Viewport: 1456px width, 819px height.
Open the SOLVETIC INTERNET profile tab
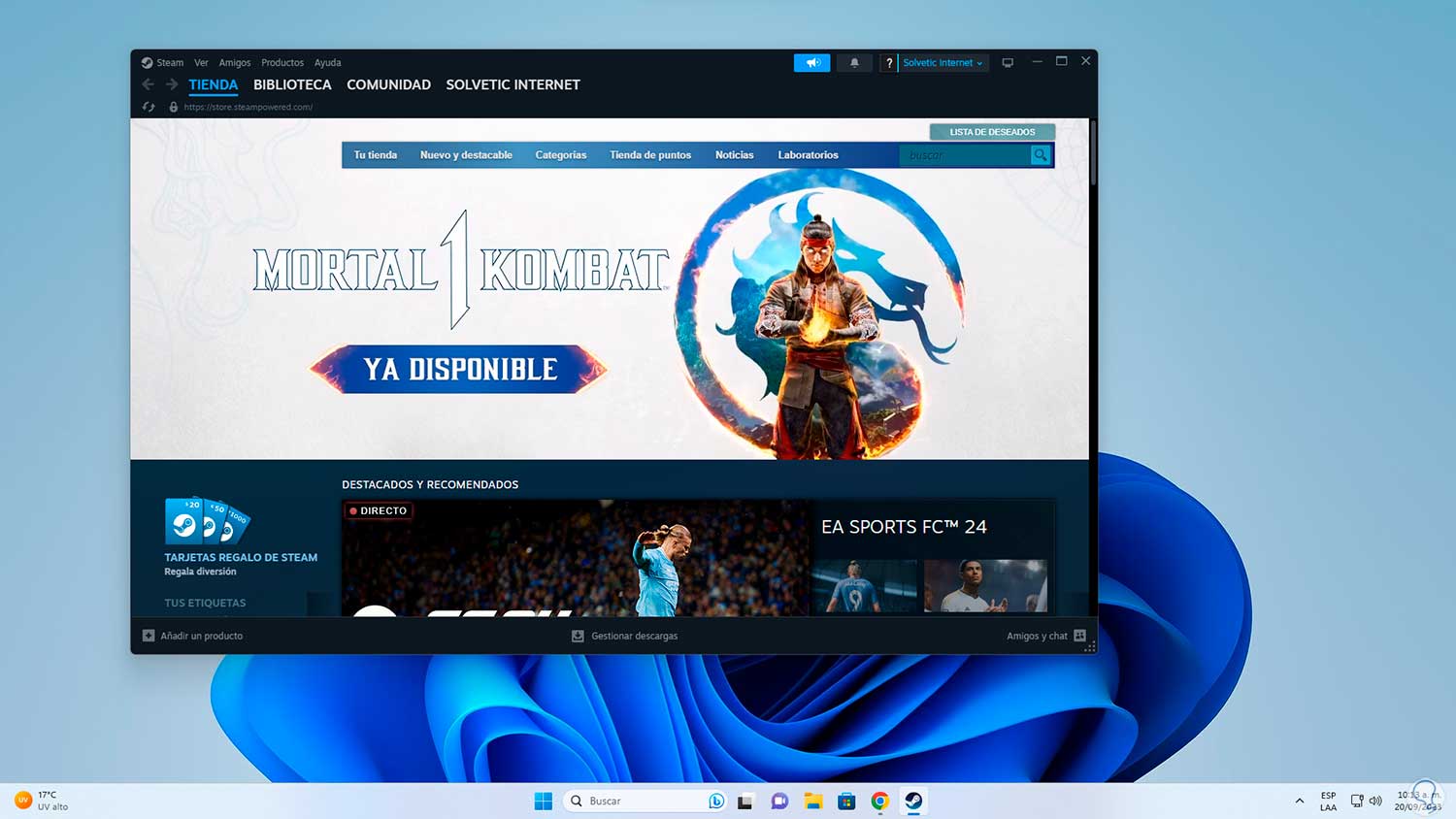pyautogui.click(x=513, y=85)
